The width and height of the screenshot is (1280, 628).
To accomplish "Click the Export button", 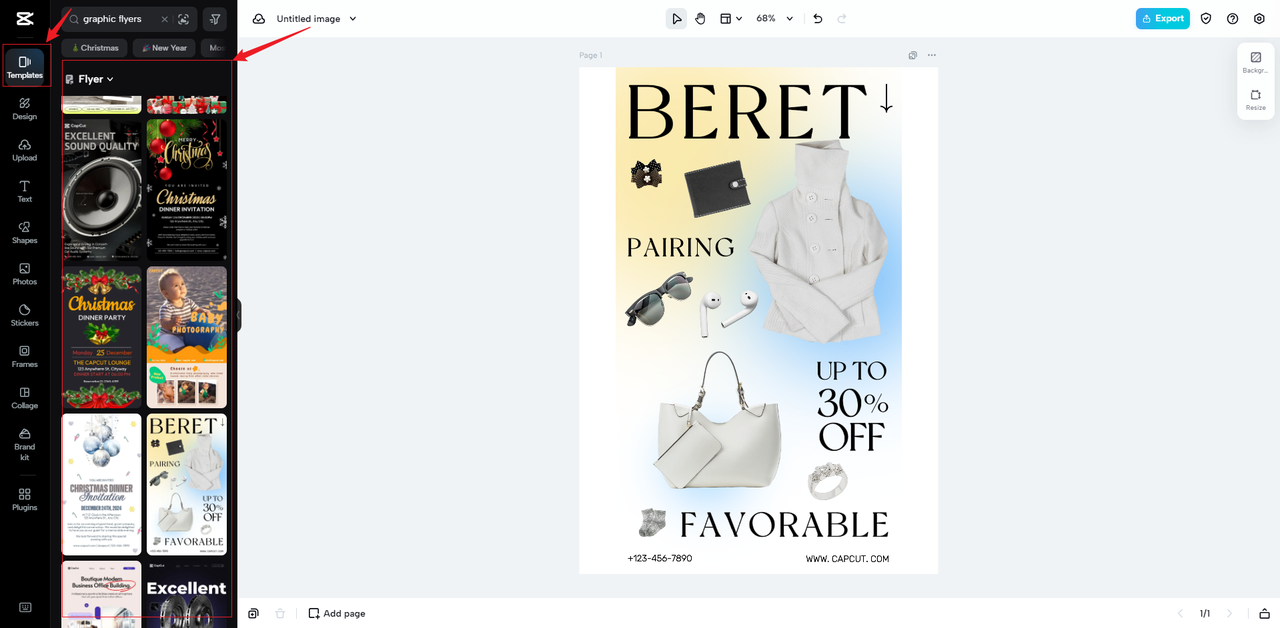I will 1163,18.
